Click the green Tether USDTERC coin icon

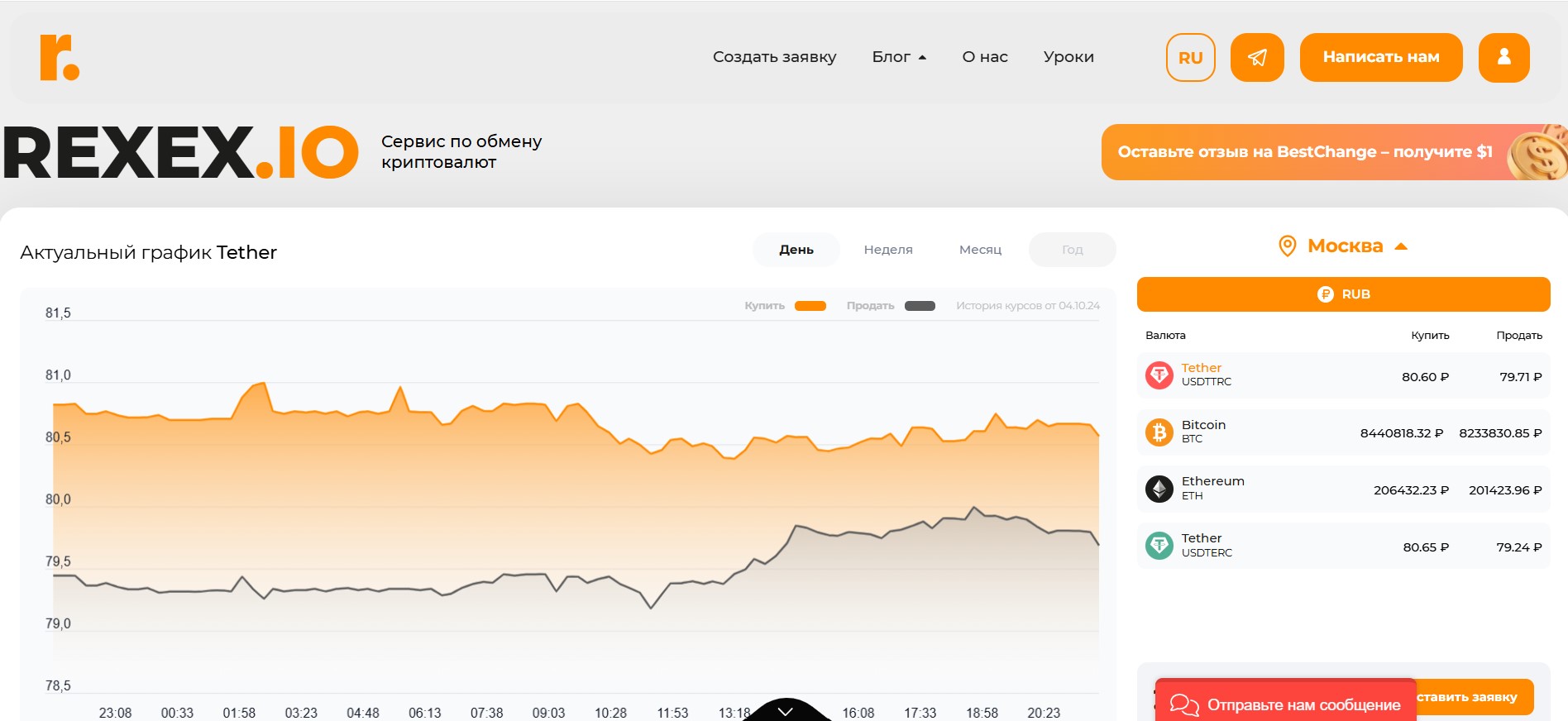[x=1159, y=546]
